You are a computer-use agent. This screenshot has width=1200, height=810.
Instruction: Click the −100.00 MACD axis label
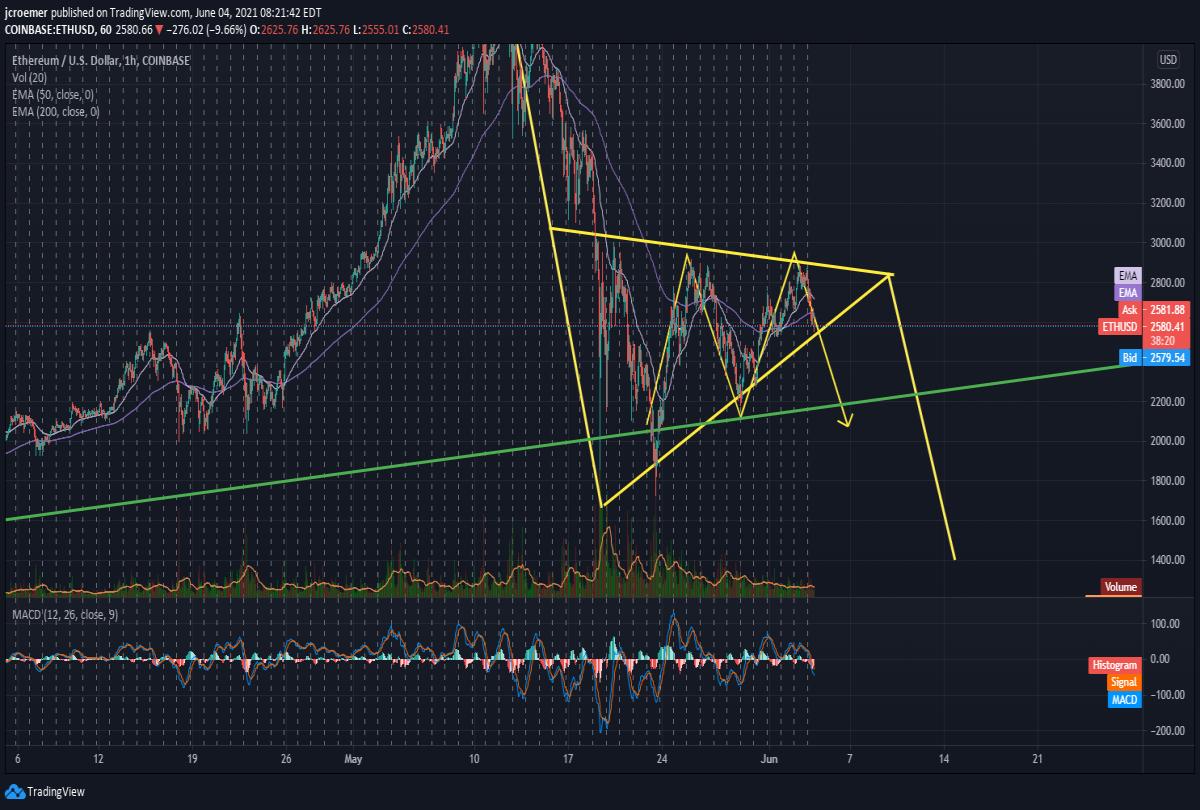1167,695
